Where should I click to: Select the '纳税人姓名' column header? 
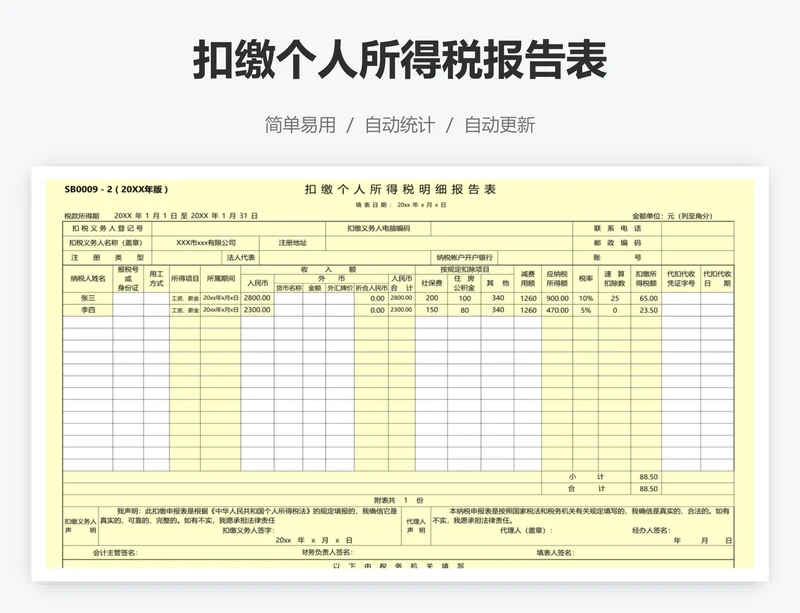88,279
